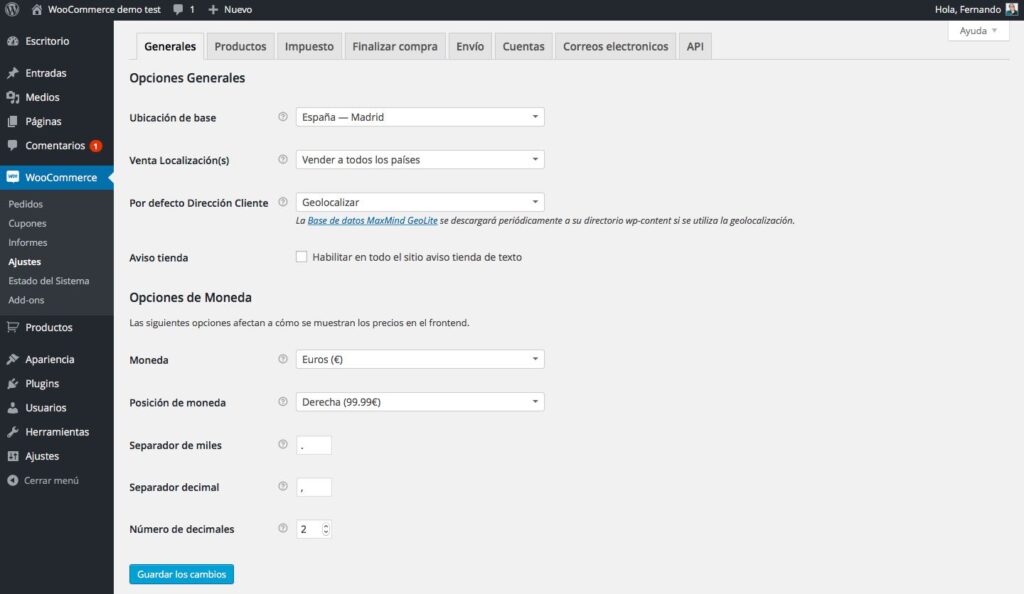Click the help icon next to Separador de miles
Screen dimensions: 1024x594
click(x=283, y=445)
